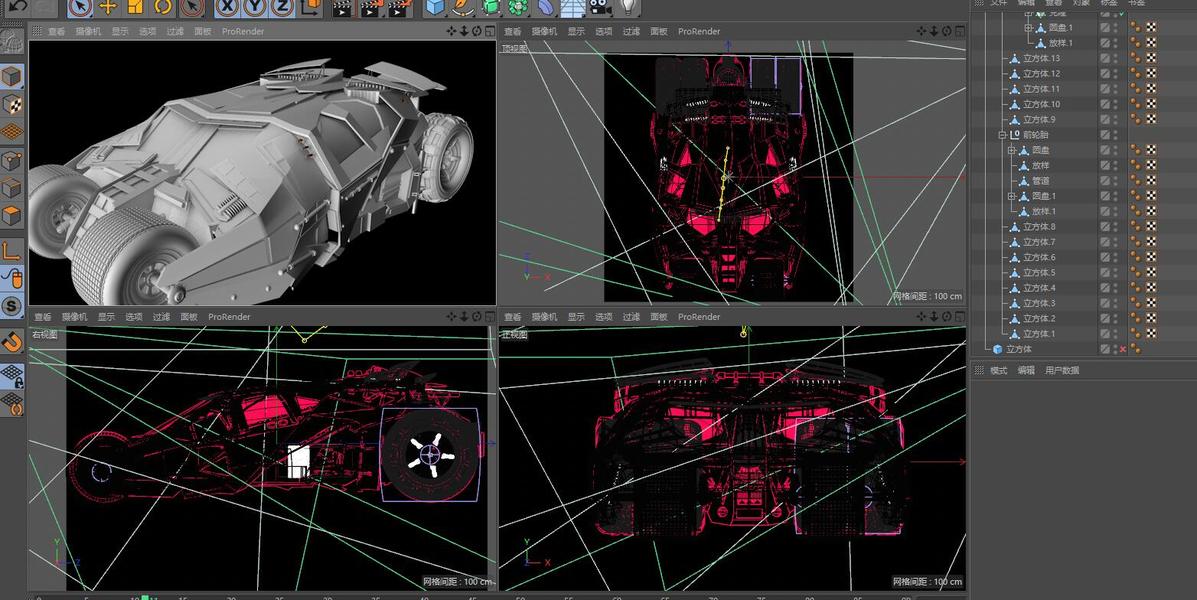Render the active view clapperboard
Screen dimensions: 1197x600
pos(343,8)
